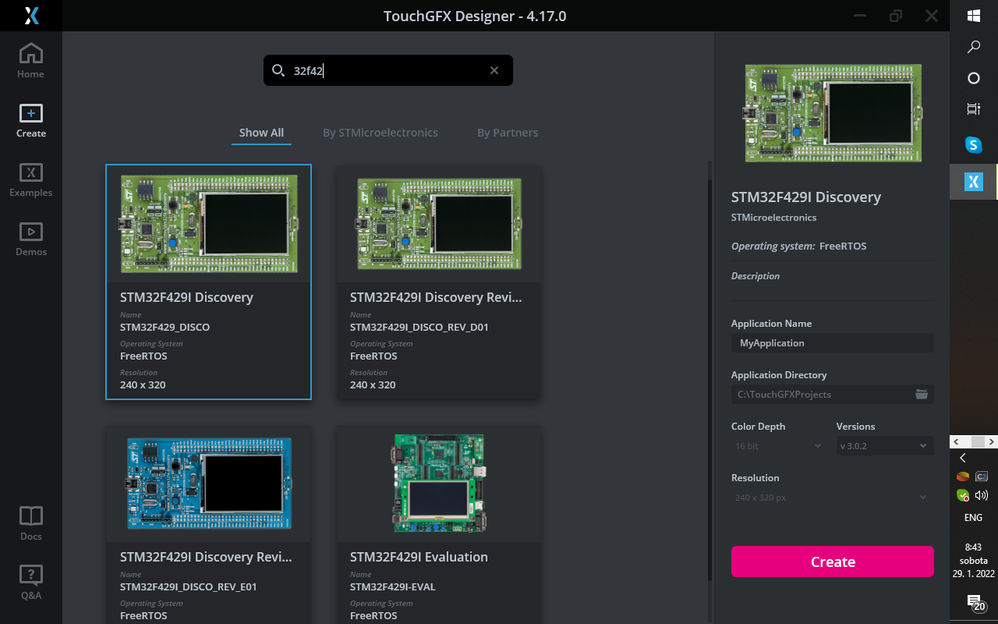Go to the Home section in sidebar
This screenshot has height=624, width=998.
tap(31, 60)
